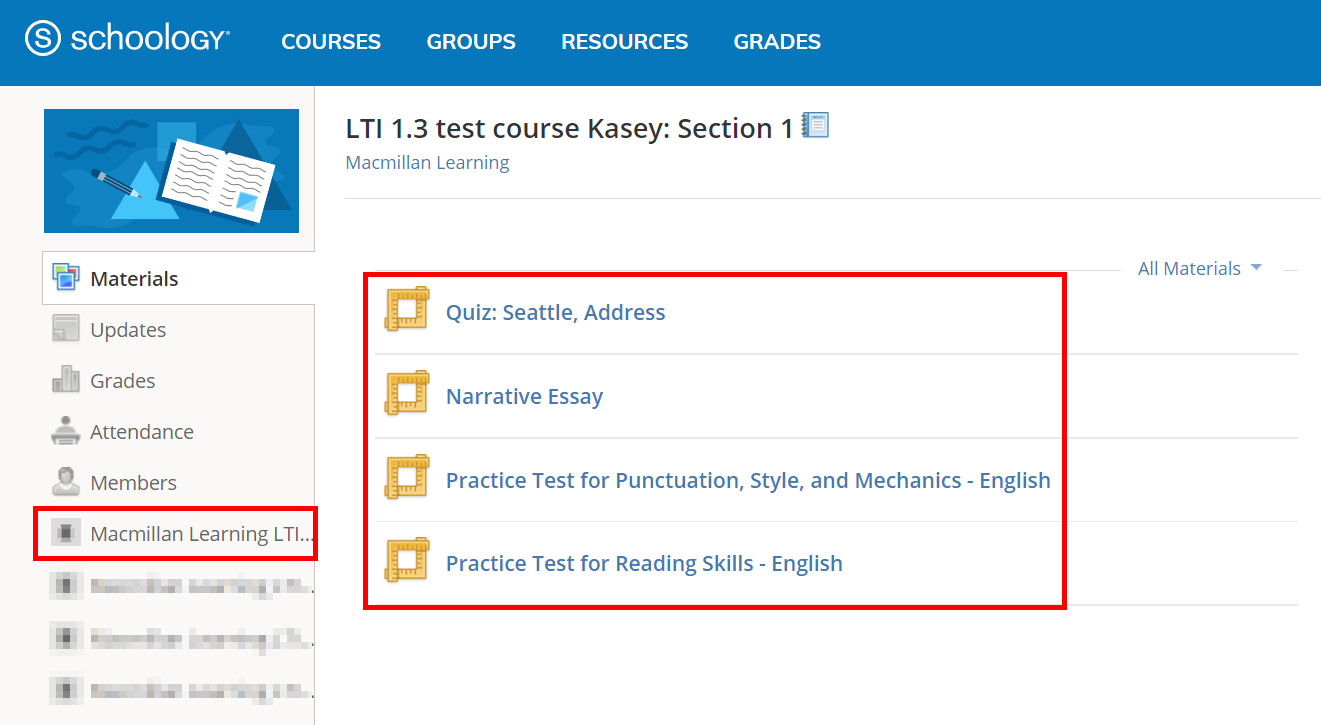1321x725 pixels.
Task: Select the Materials icon in the sidebar
Action: pos(66,278)
